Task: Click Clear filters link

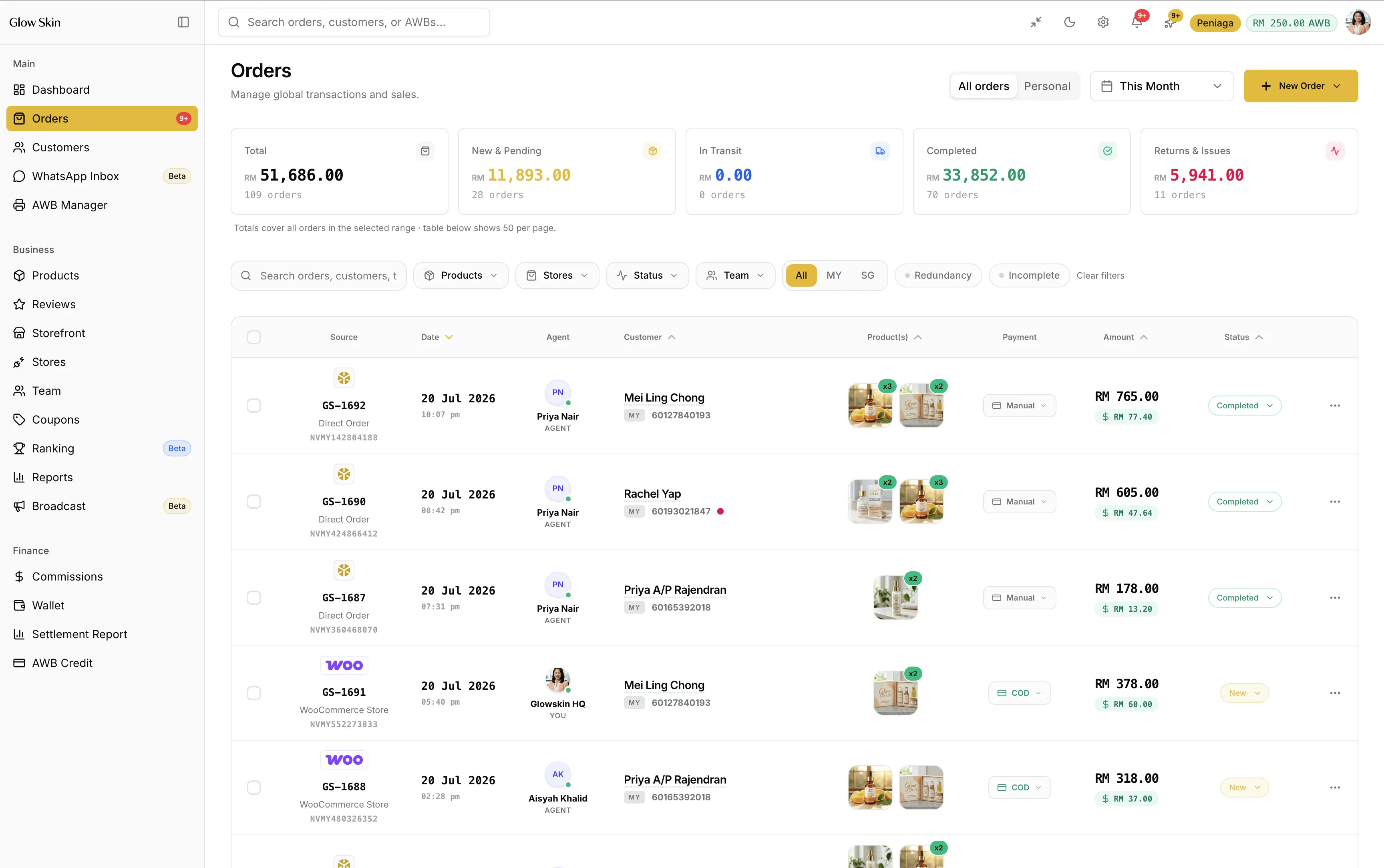Action: click(1100, 275)
